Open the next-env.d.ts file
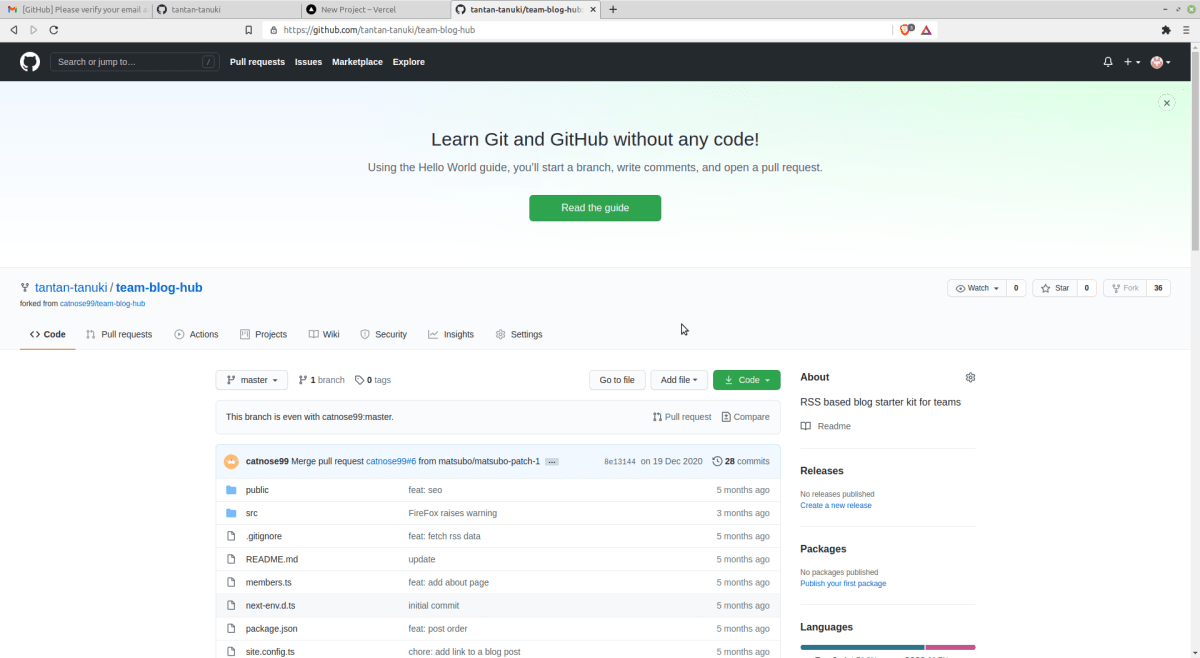 [271, 605]
